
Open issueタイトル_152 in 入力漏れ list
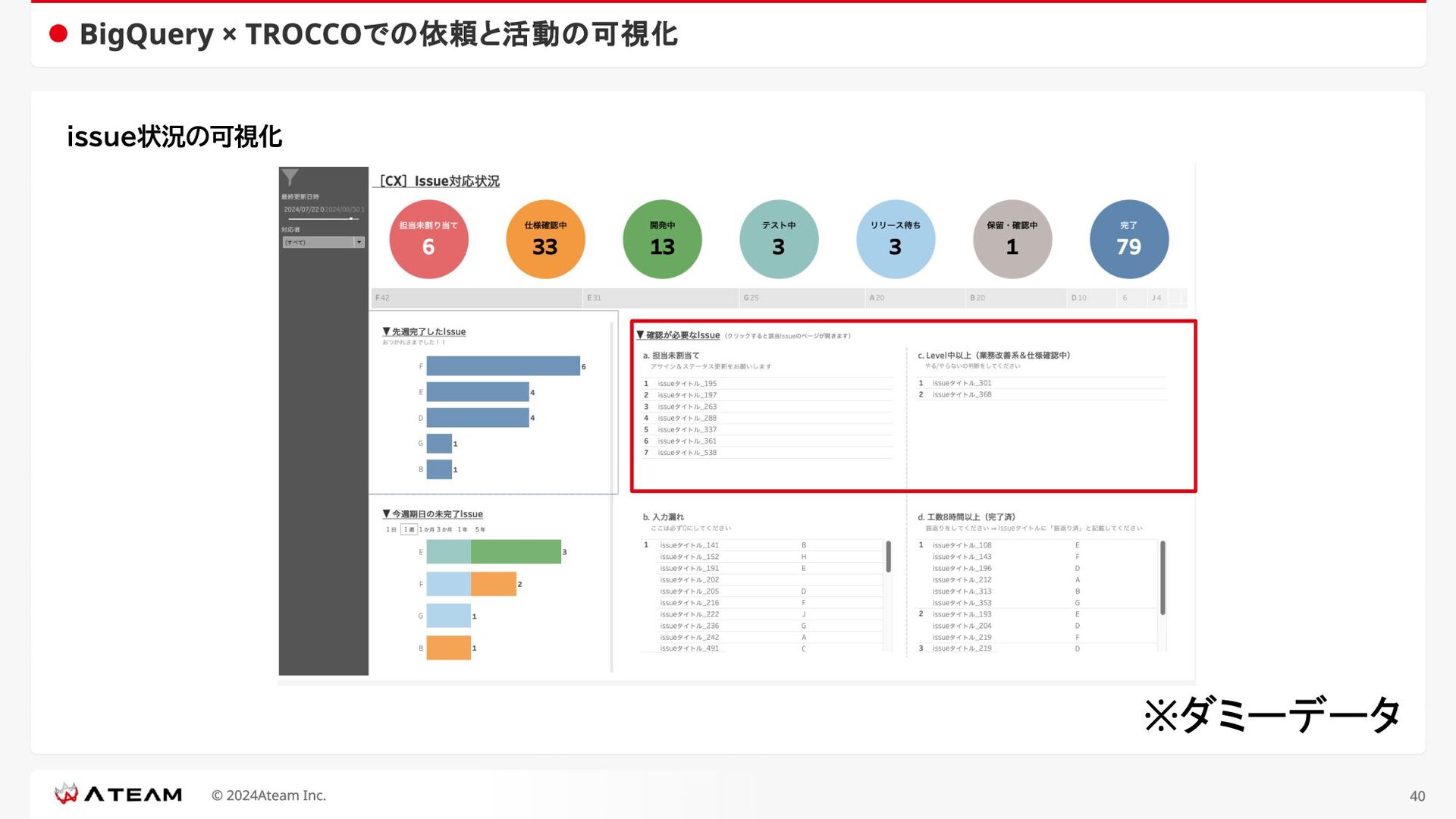pyautogui.click(x=689, y=557)
